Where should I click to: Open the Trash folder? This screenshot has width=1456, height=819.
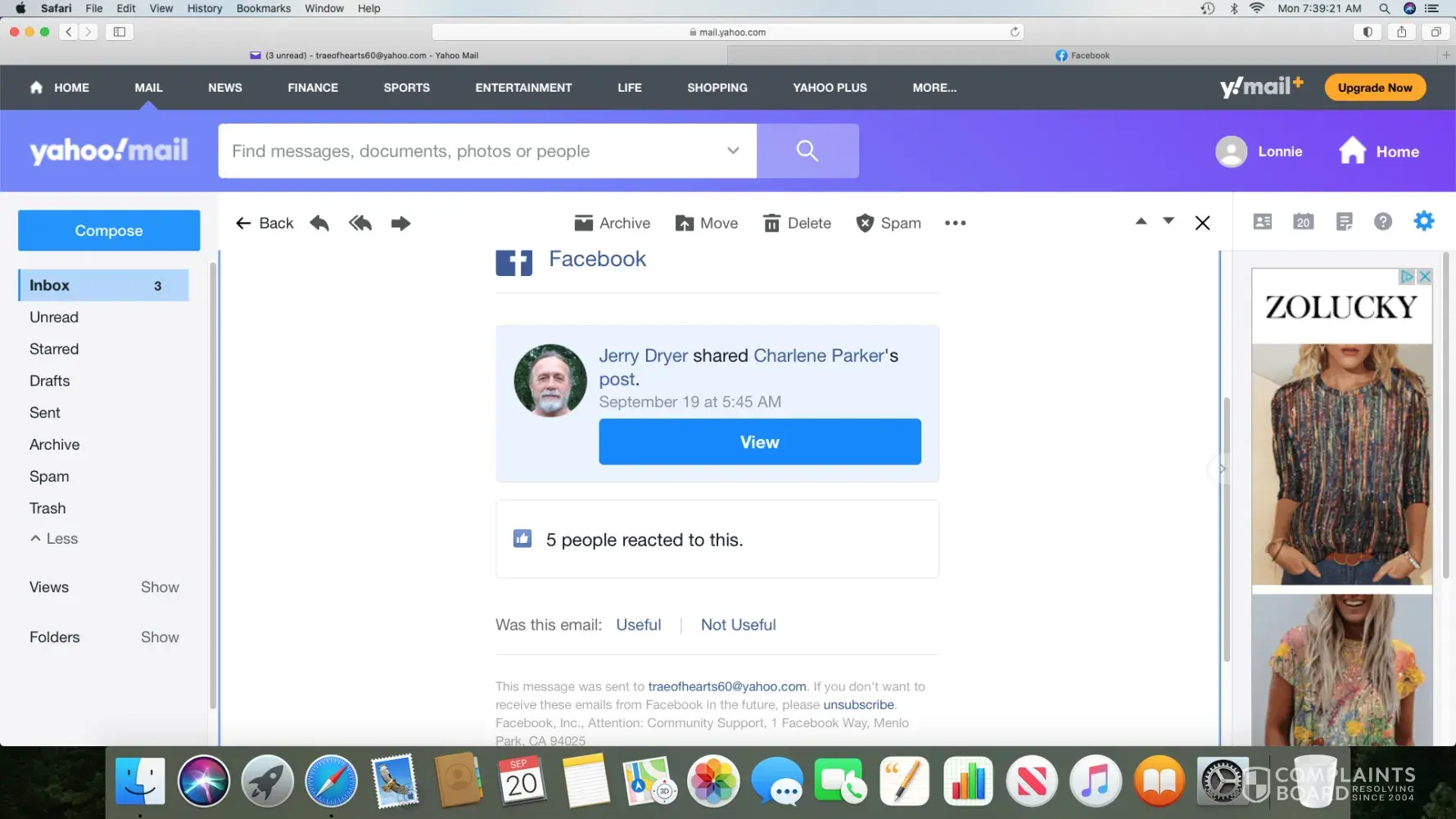[47, 509]
